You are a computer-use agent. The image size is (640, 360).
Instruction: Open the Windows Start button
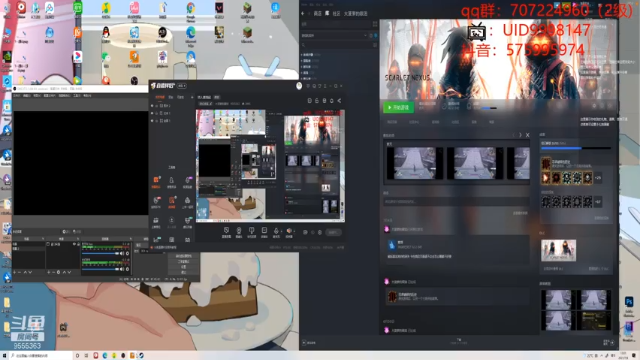tap(5, 356)
